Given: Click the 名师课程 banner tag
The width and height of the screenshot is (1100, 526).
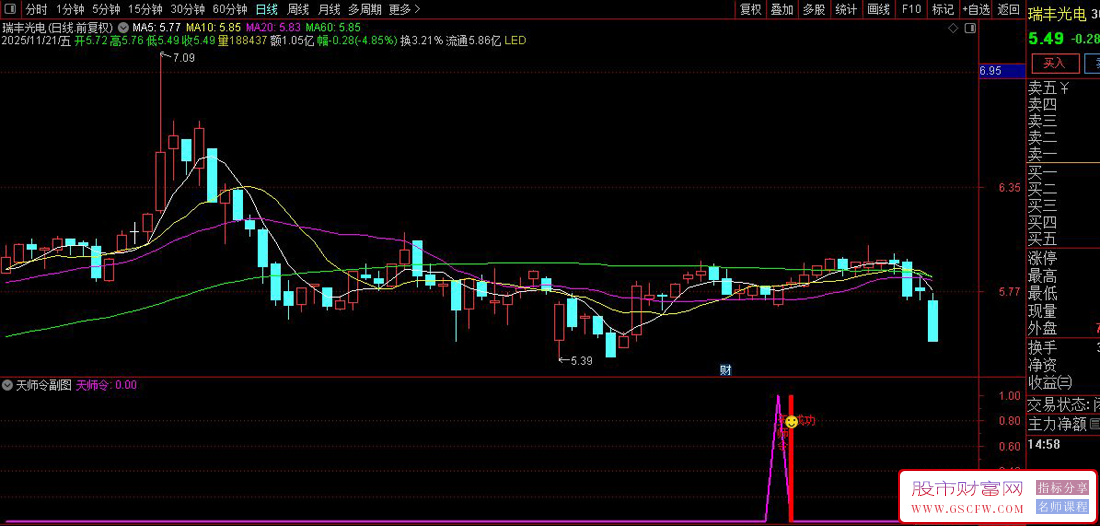Looking at the screenshot, I should click(x=1061, y=506).
